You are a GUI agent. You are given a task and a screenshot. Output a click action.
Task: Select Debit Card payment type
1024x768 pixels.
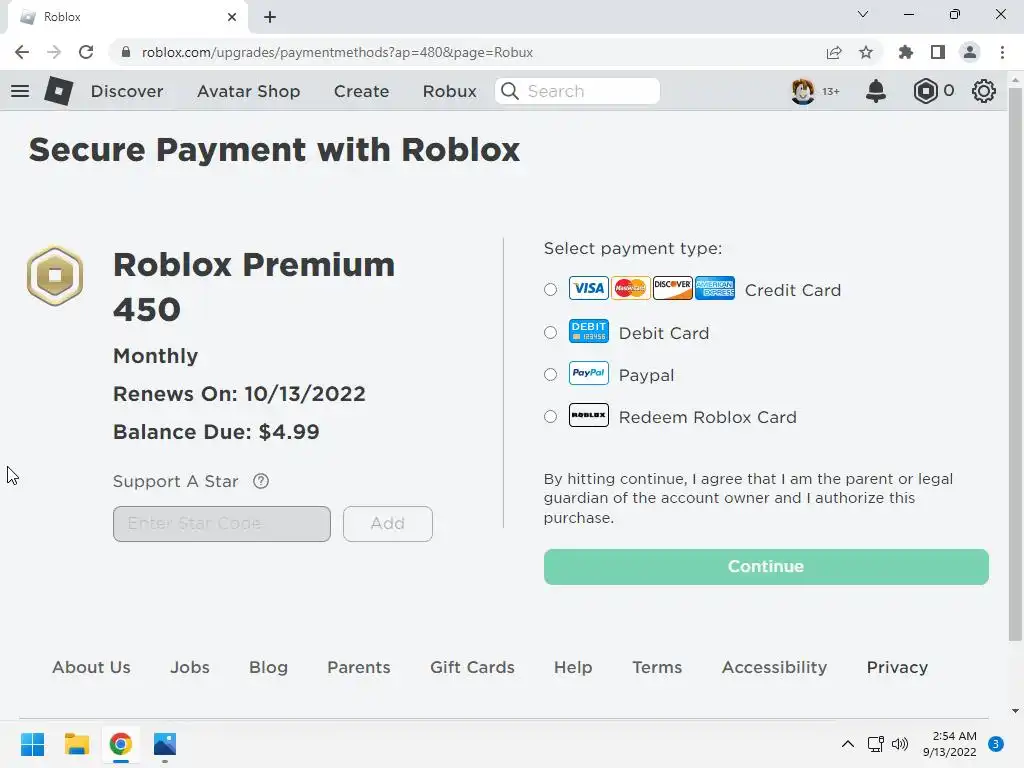pyautogui.click(x=551, y=332)
